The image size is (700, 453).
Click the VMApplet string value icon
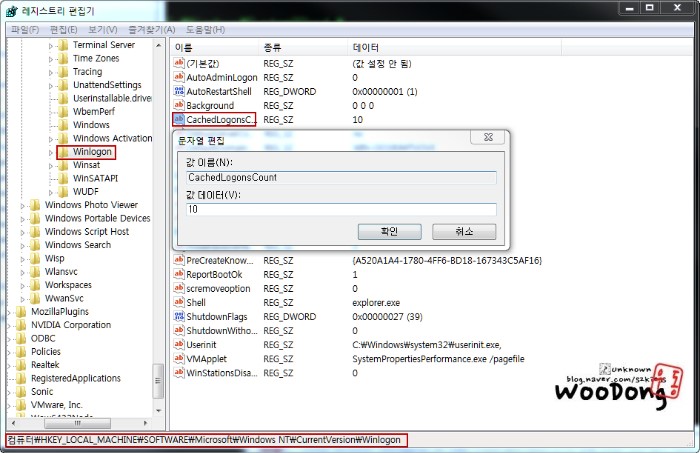click(x=179, y=358)
